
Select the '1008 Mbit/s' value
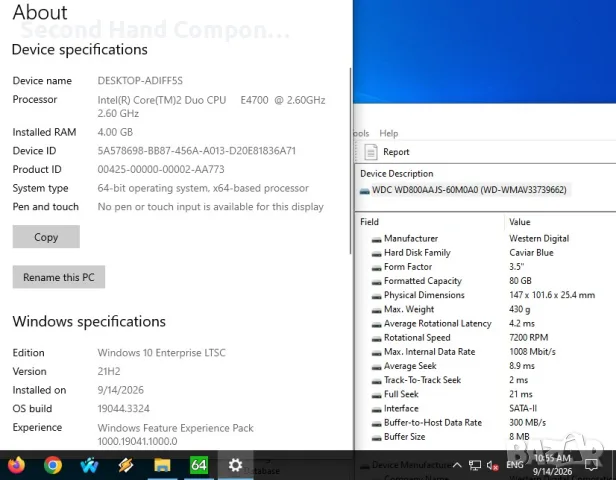[x=532, y=352]
